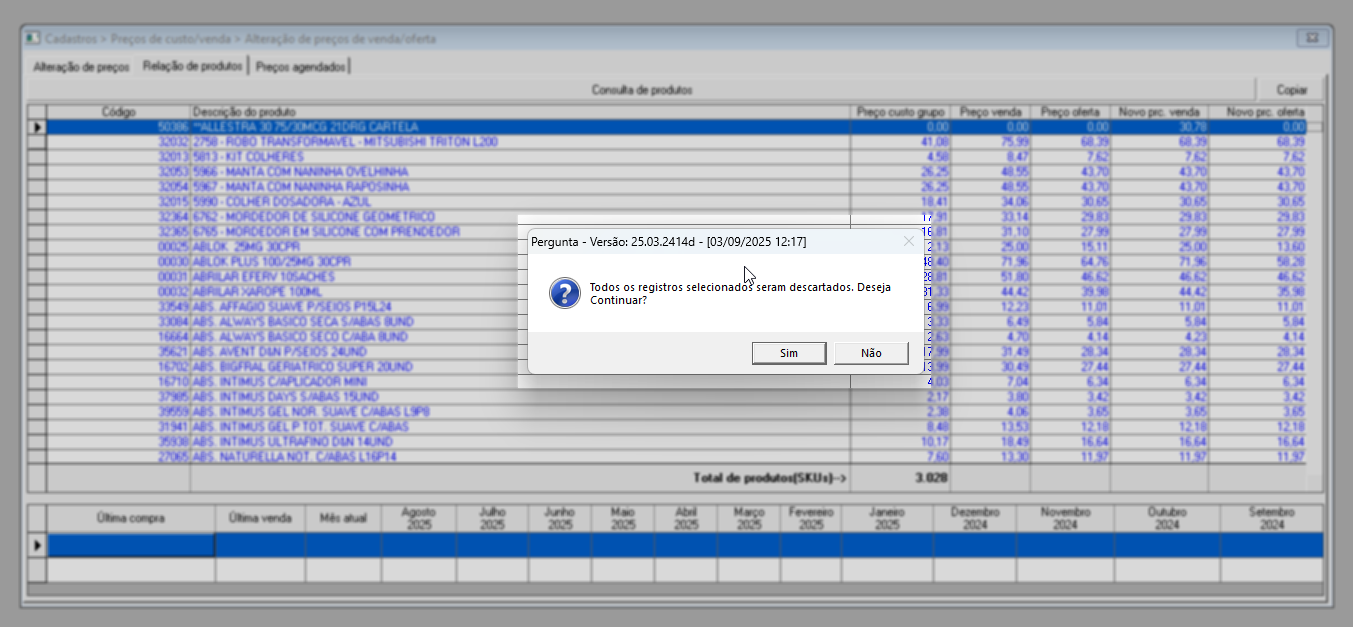The width and height of the screenshot is (1353, 627).
Task: Select row ALLESTRA 30 75/30MCG 21DRG CARTELA
Action: (676, 127)
